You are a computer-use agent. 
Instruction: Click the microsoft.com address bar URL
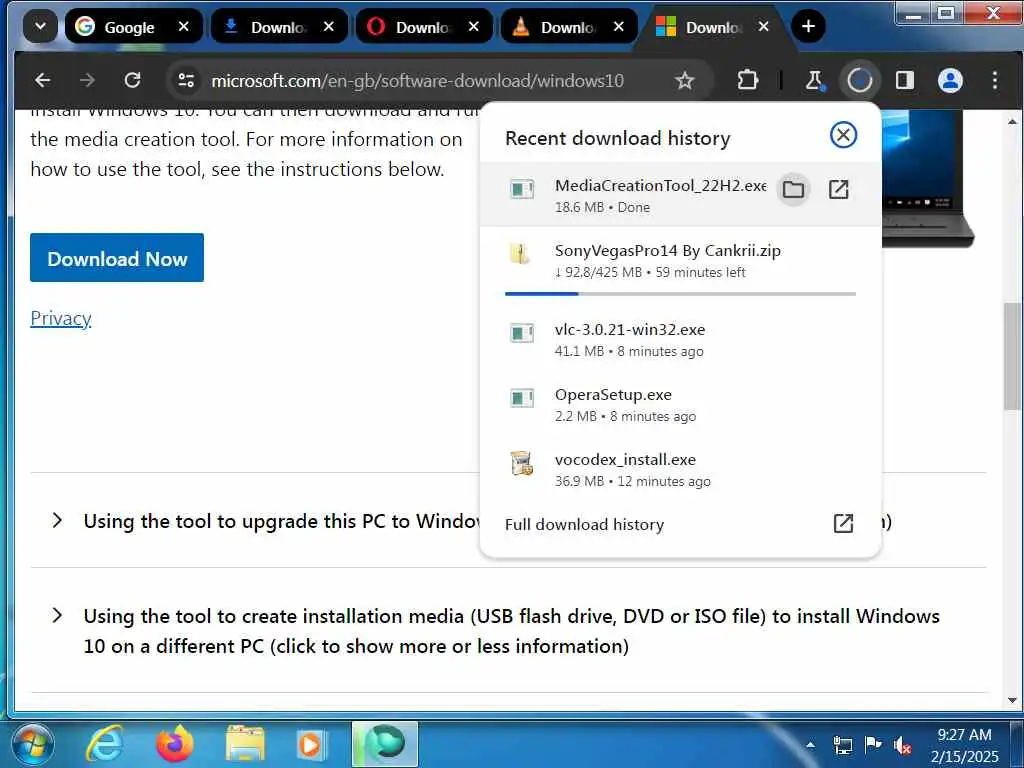(x=417, y=80)
